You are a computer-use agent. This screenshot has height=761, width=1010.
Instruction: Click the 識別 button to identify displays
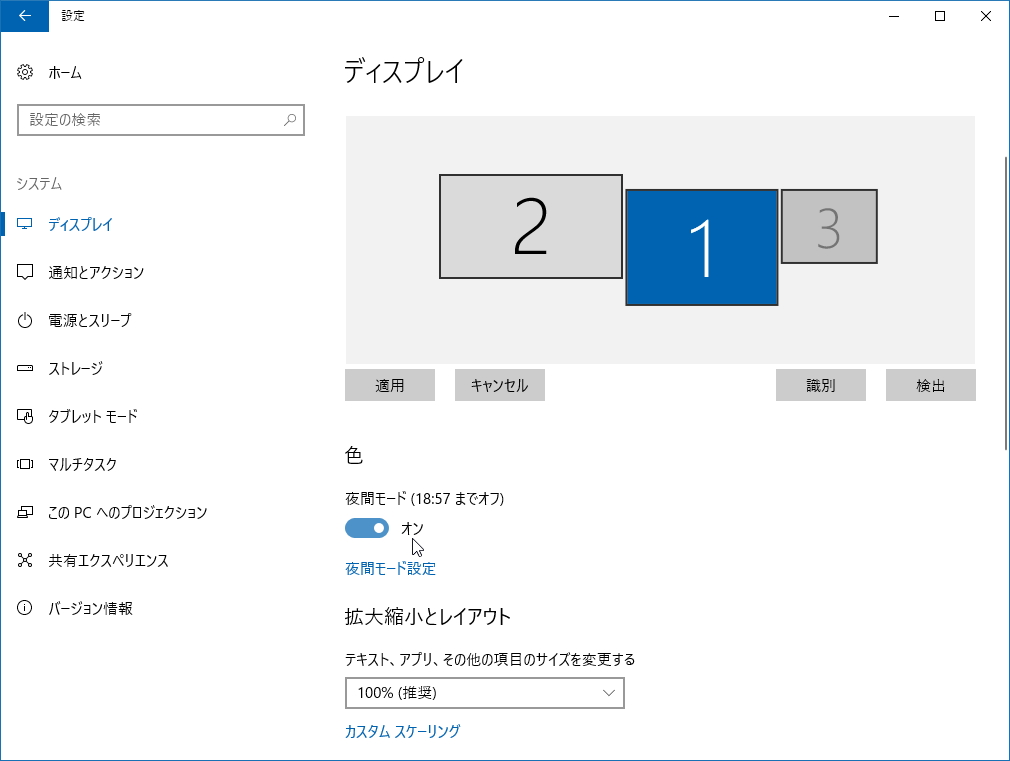(x=821, y=385)
